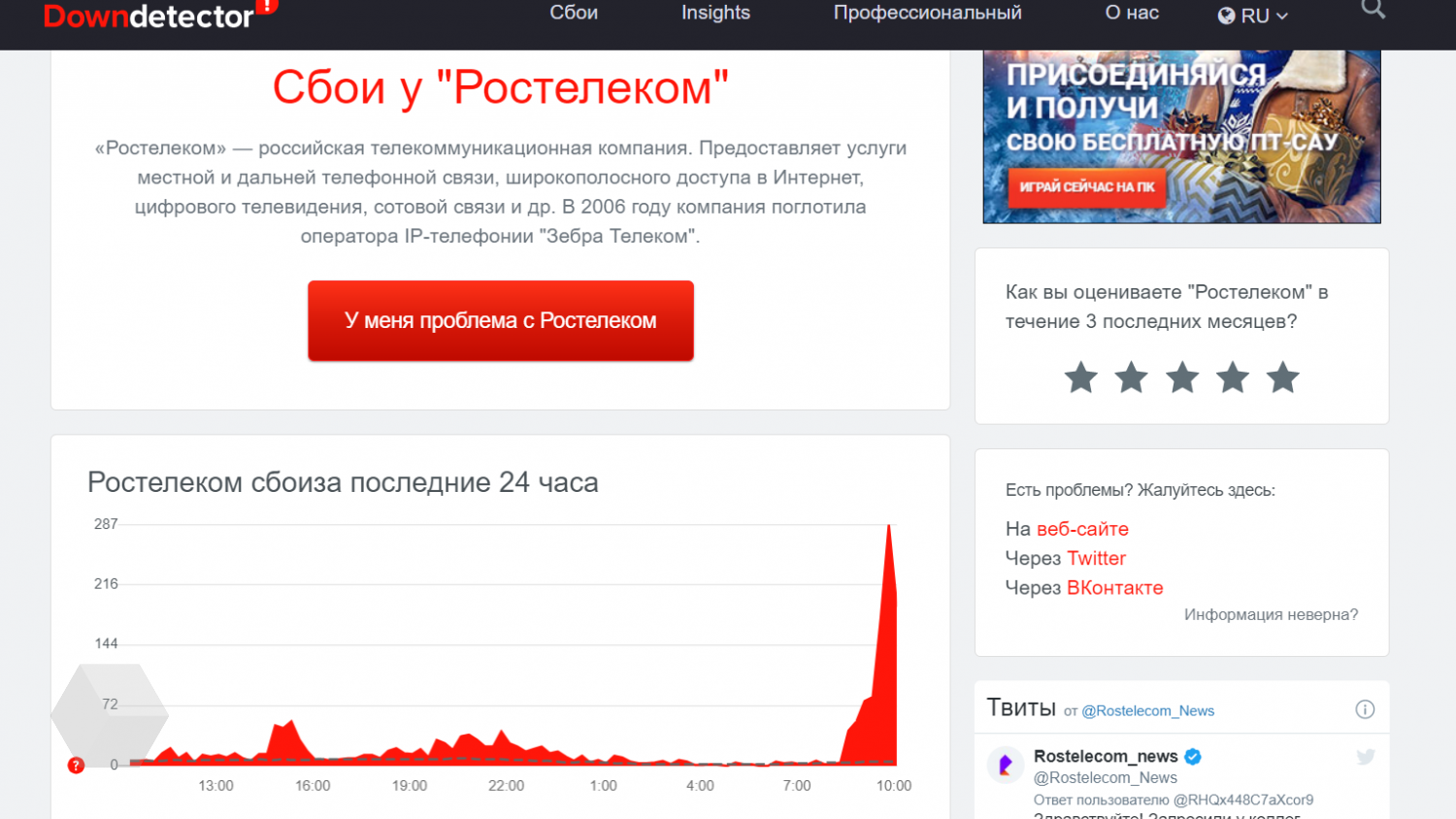Open the Downdetector logo home link

pyautogui.click(x=161, y=14)
